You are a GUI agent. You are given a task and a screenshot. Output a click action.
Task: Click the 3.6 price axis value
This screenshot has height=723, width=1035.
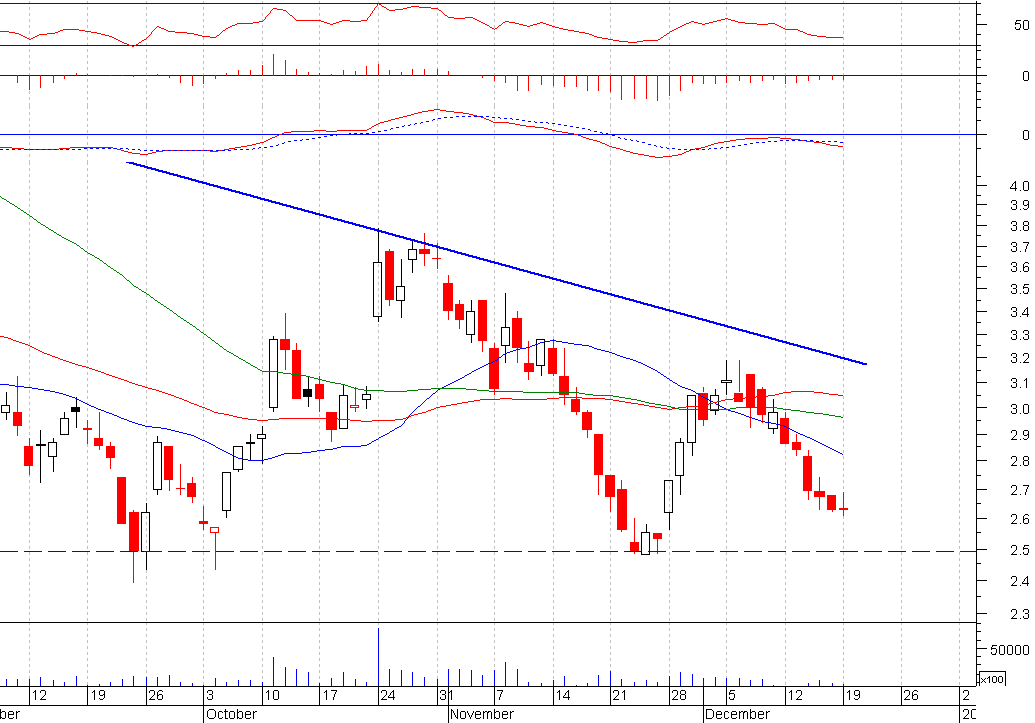(x=1020, y=267)
